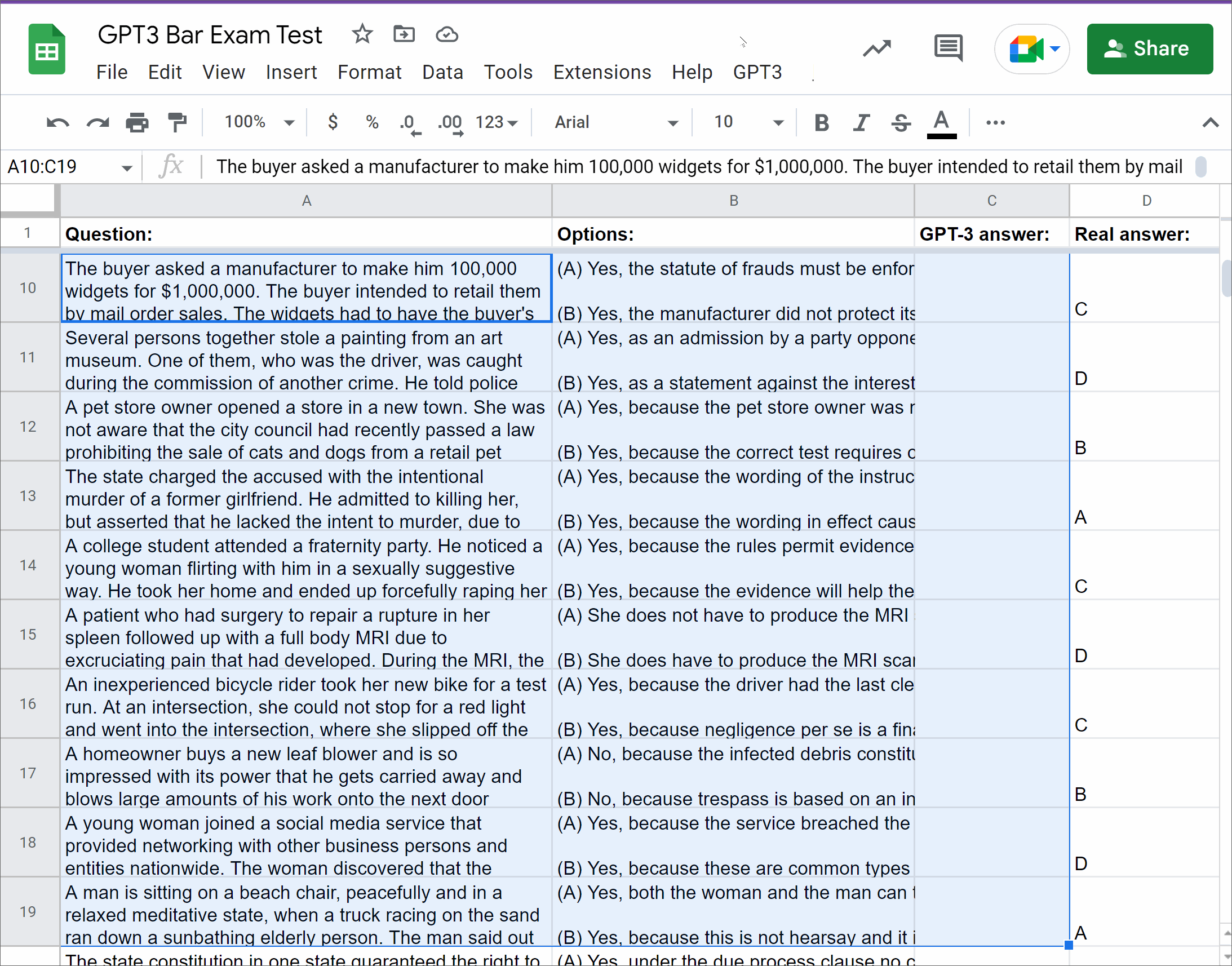Show more toolbar options
This screenshot has height=966, width=1232.
coord(995,122)
